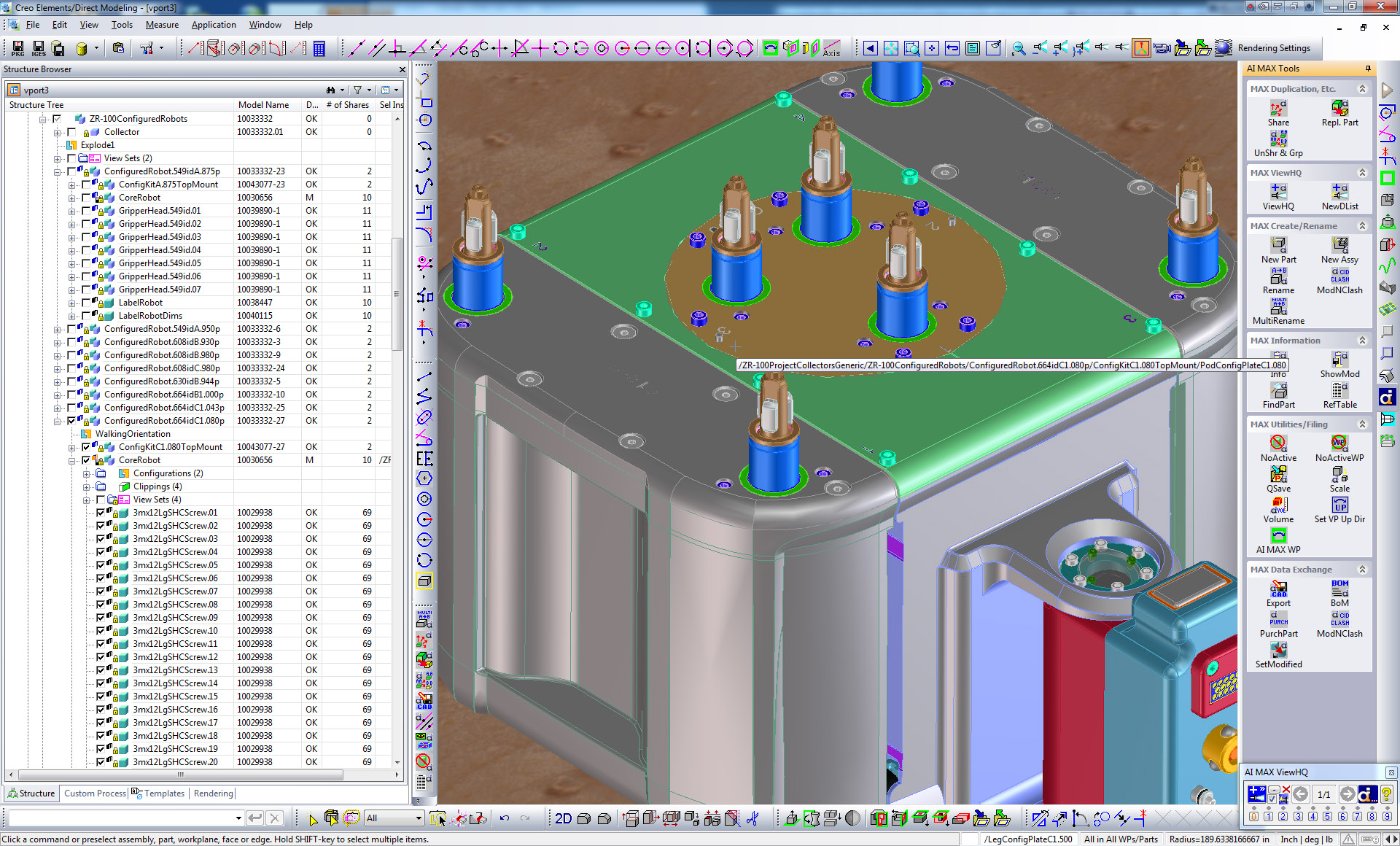Image resolution: width=1400 pixels, height=846 pixels.
Task: Click the Repl. Part icon
Action: [1339, 109]
